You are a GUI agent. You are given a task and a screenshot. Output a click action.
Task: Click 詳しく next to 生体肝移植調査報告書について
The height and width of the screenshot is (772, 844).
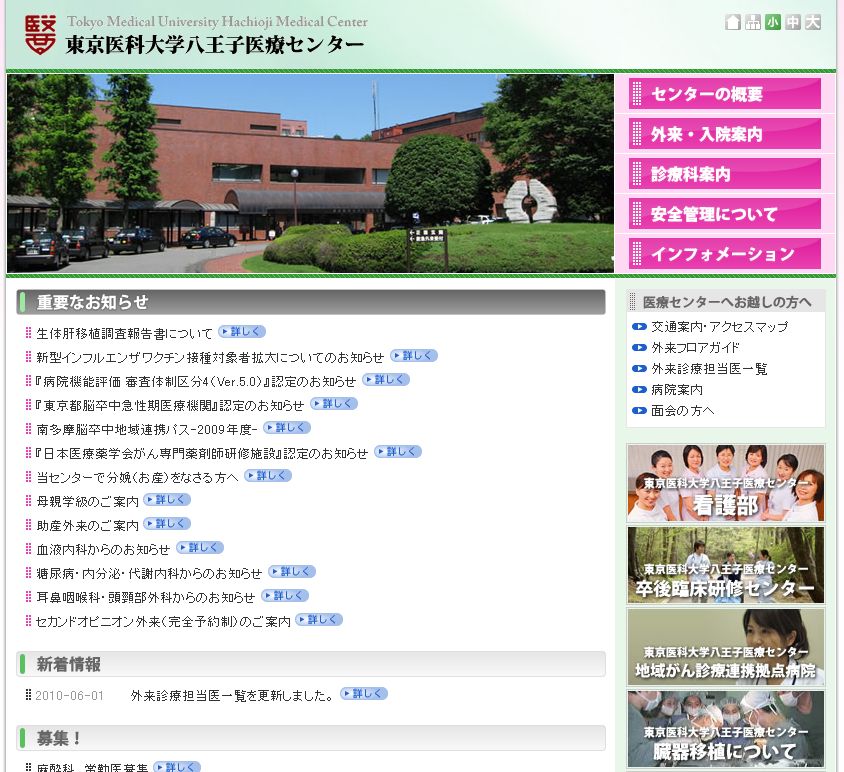pyautogui.click(x=242, y=332)
